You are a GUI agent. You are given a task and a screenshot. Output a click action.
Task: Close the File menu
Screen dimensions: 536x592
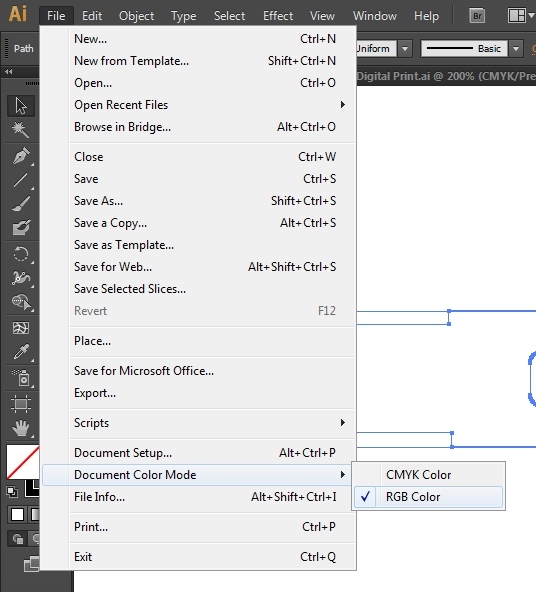[x=56, y=16]
